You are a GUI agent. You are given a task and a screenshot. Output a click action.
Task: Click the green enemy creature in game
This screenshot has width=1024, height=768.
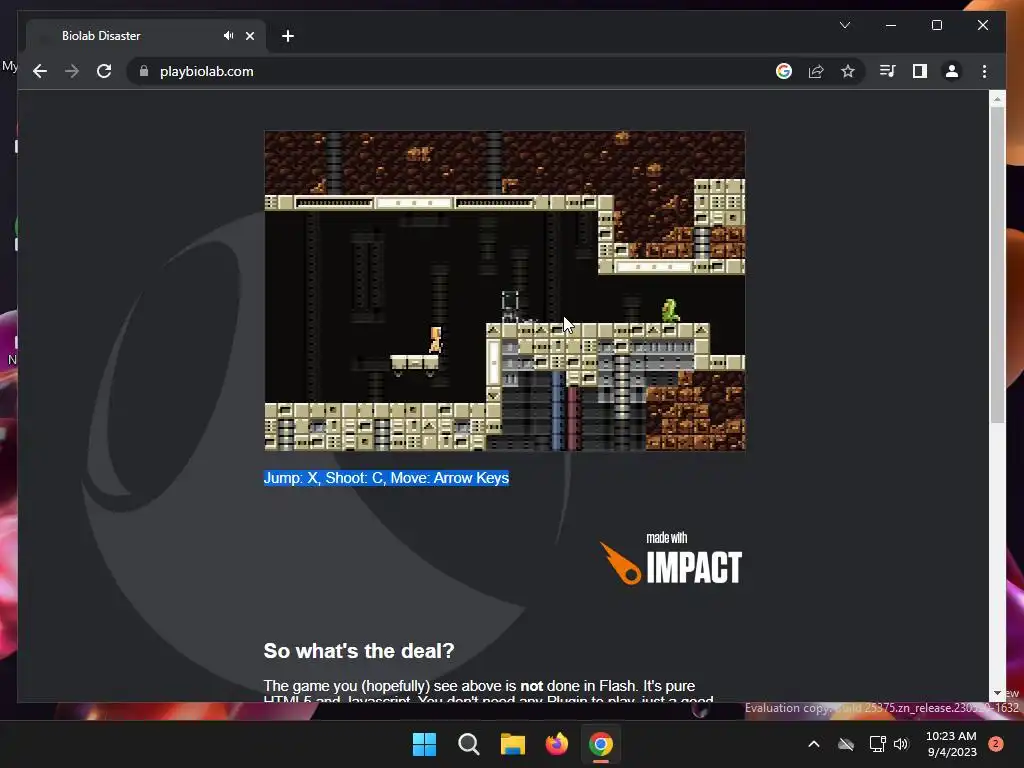click(x=670, y=311)
